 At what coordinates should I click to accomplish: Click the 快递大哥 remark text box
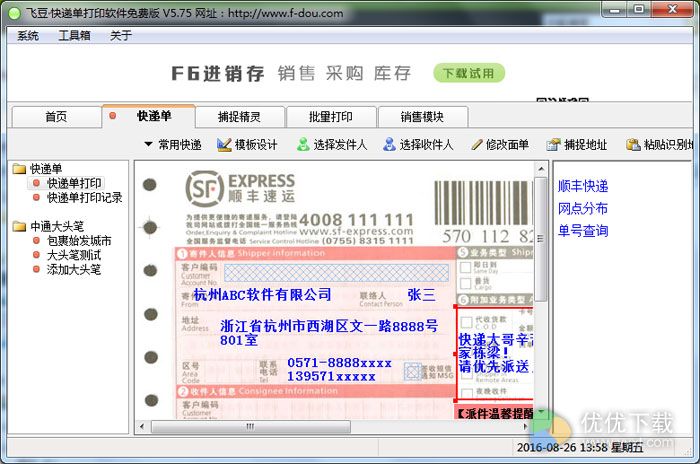(495, 353)
